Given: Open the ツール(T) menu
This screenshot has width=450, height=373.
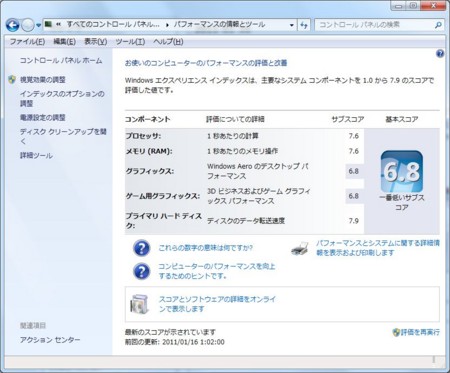Looking at the screenshot, I should click(130, 42).
